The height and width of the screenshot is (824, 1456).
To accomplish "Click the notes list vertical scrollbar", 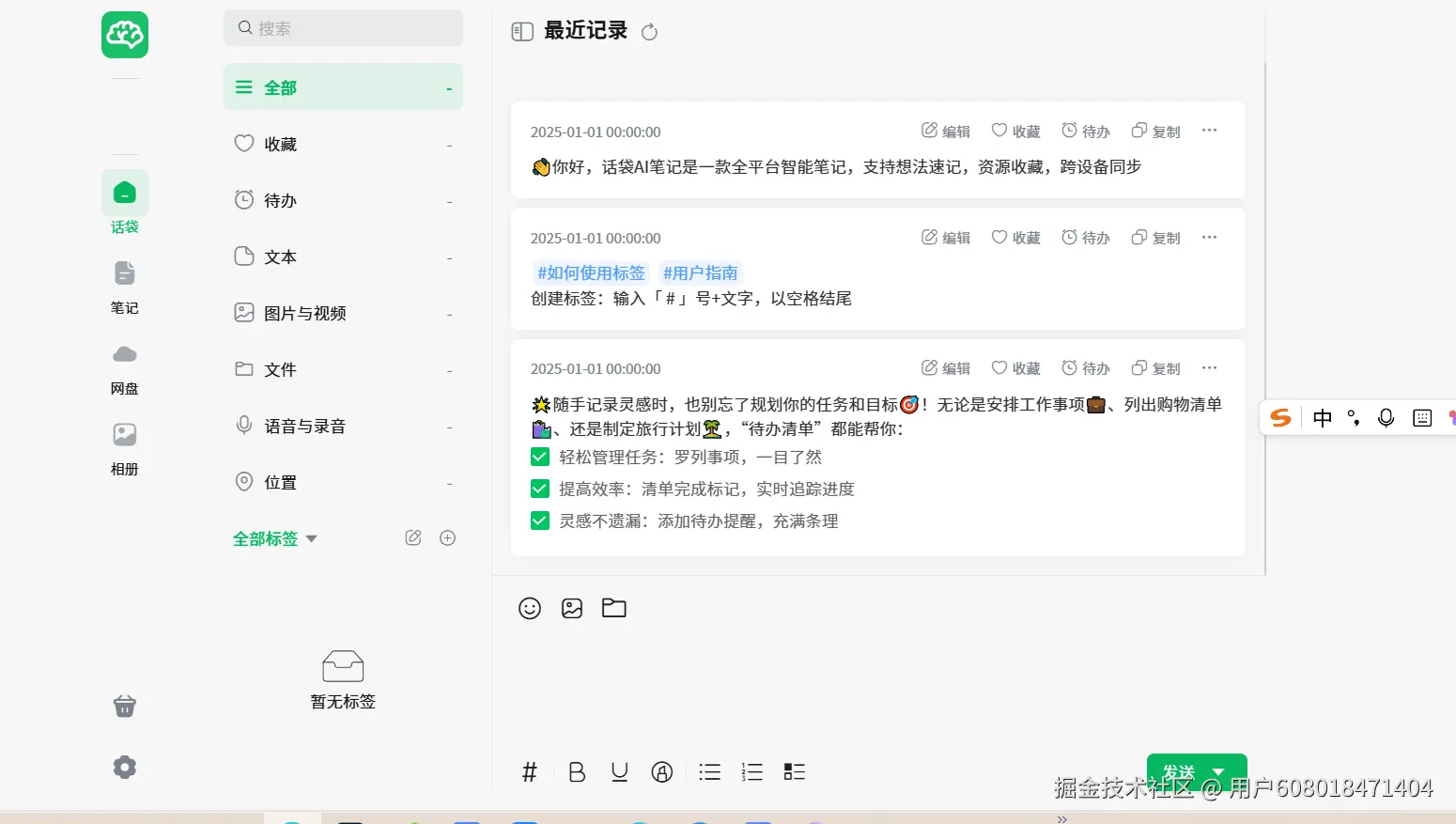I will (x=1265, y=318).
